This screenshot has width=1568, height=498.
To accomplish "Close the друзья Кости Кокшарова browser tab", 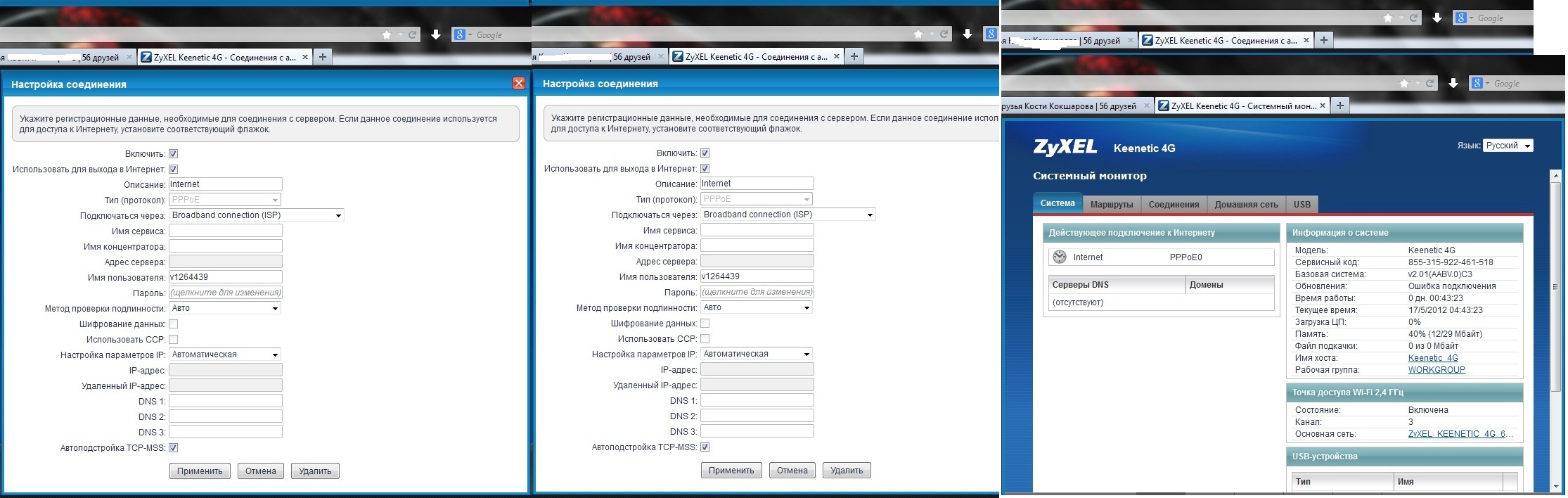I will click(1147, 106).
